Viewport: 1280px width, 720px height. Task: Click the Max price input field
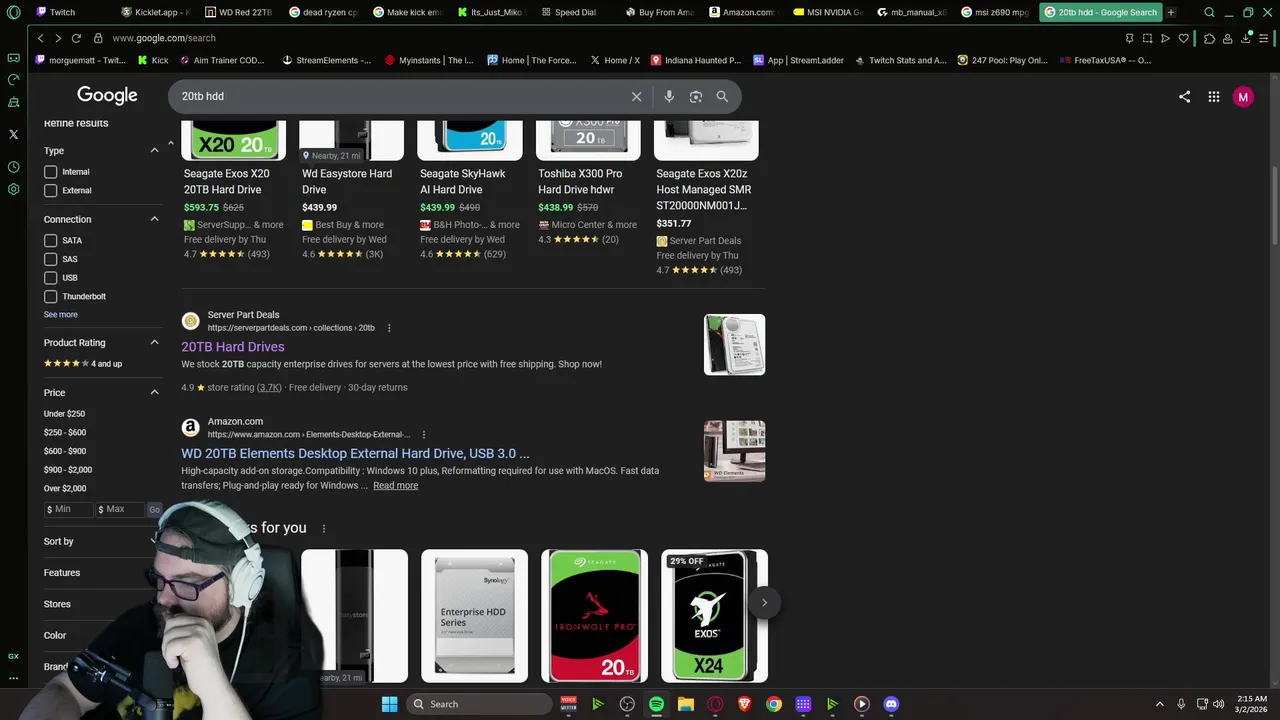[120, 510]
